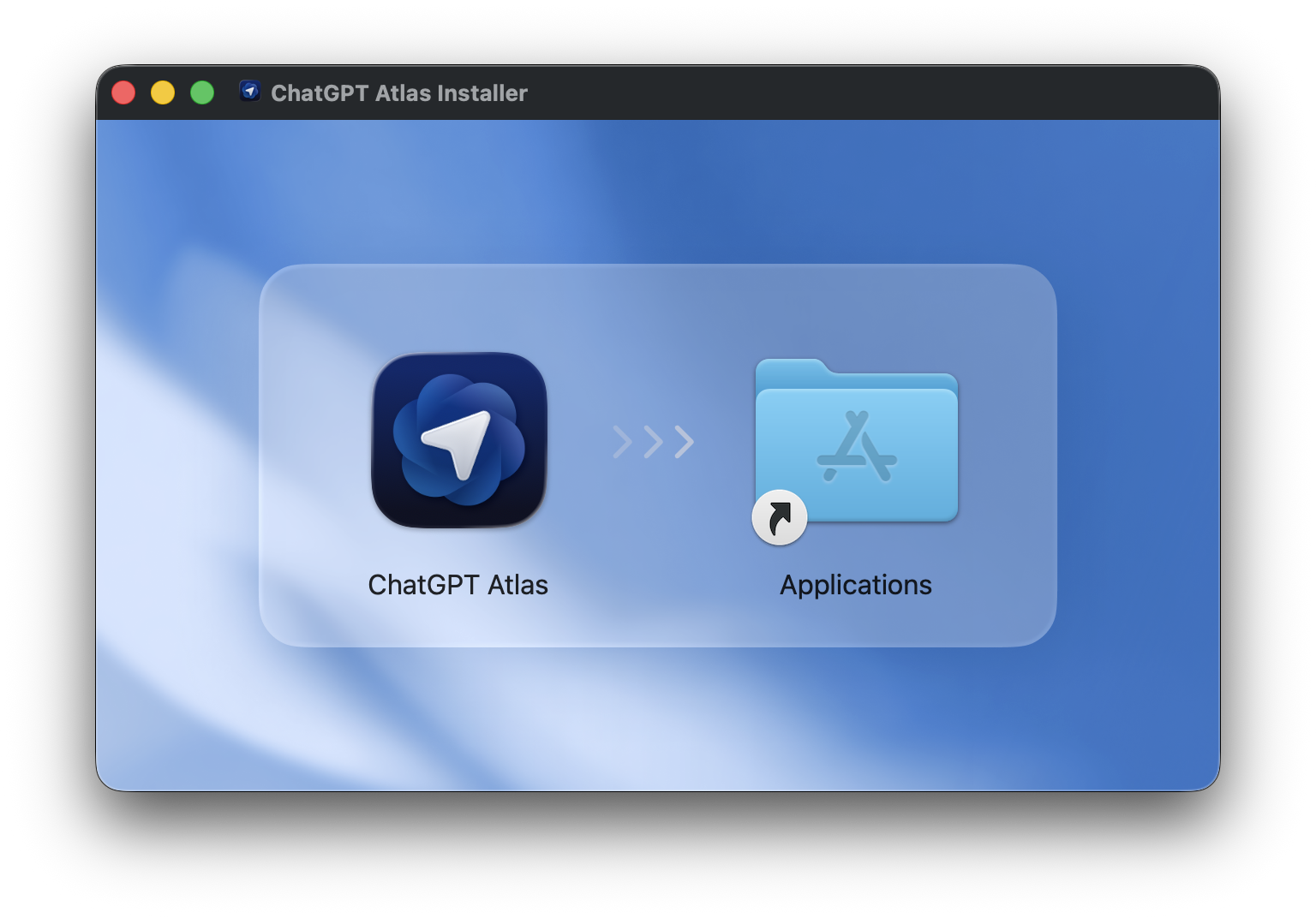Click the alias arrow badge on Applications folder
1316x918 pixels.
779,517
